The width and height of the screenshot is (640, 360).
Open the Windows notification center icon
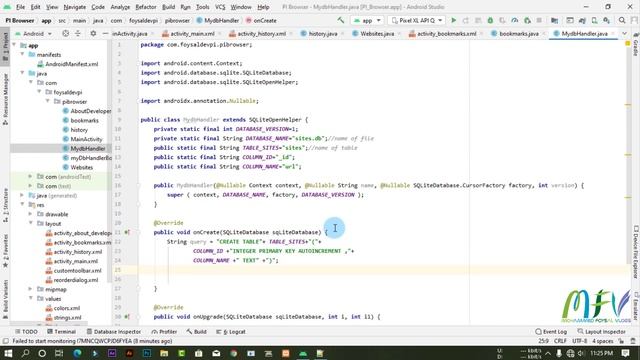[625, 353]
